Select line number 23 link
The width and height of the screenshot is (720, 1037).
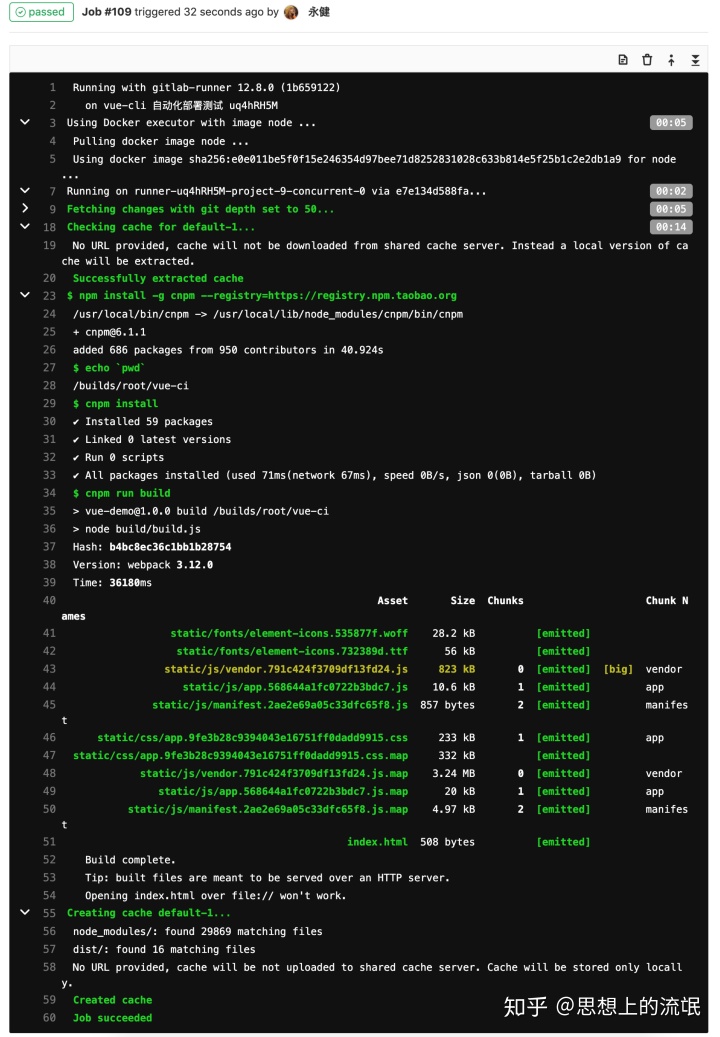(50, 296)
